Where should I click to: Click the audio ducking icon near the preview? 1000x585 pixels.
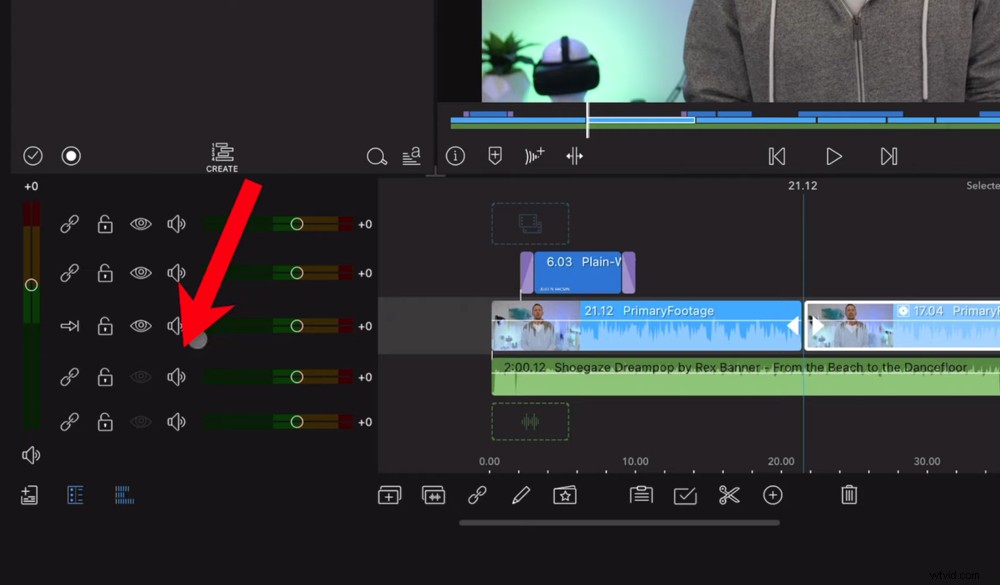535,156
